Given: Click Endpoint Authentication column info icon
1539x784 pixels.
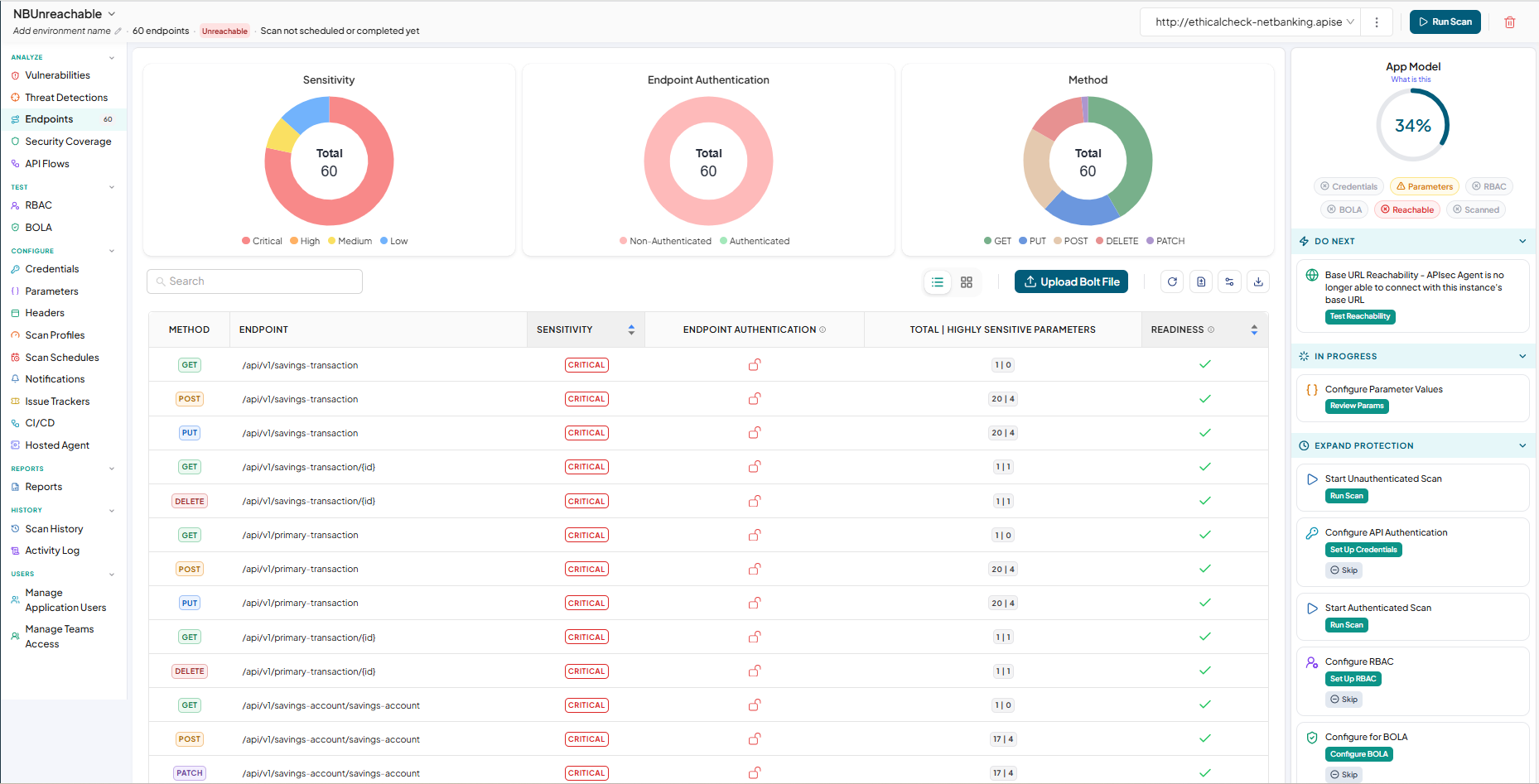Looking at the screenshot, I should click(x=823, y=329).
